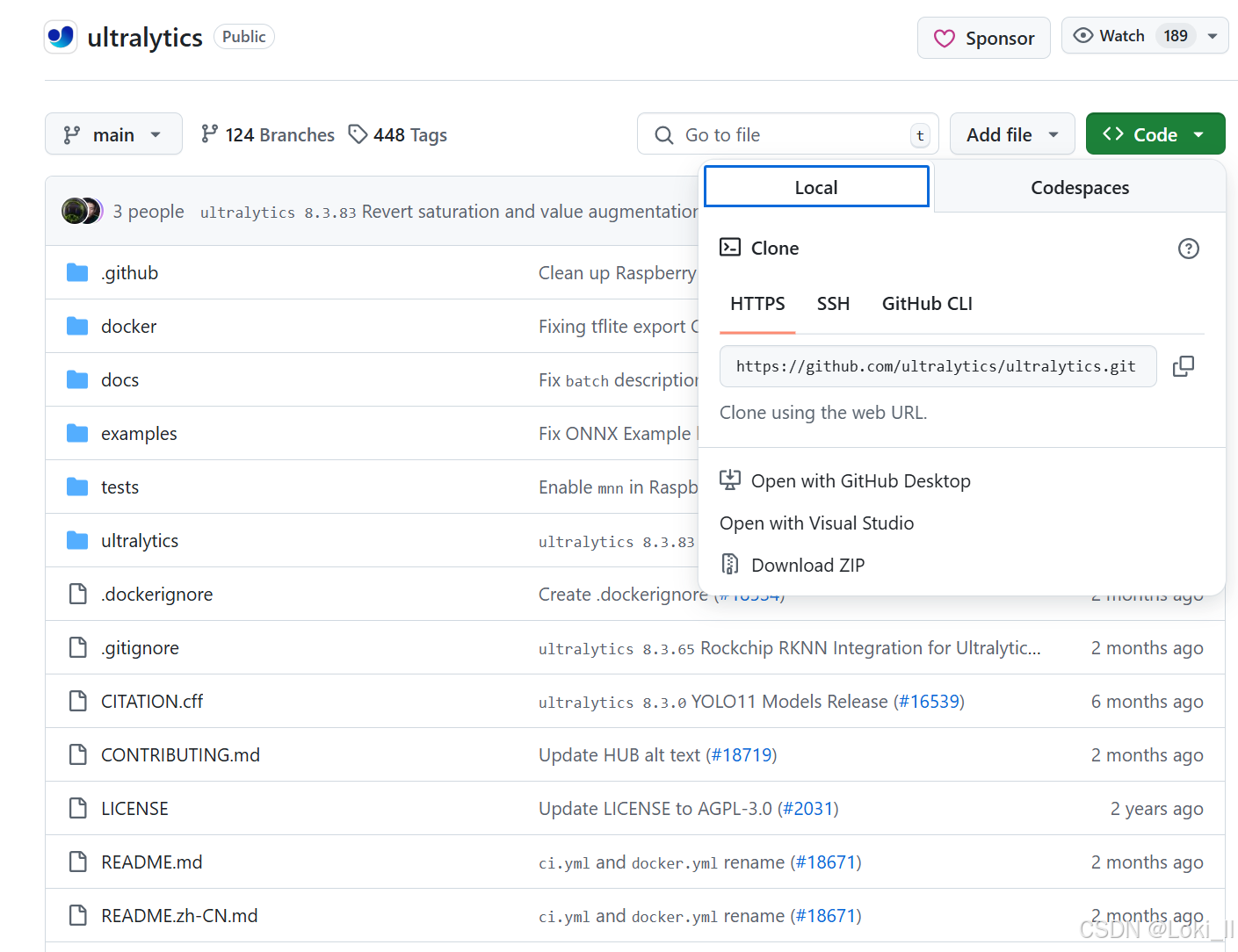The width and height of the screenshot is (1238, 952).
Task: Open the README.md file name
Action: tap(151, 862)
